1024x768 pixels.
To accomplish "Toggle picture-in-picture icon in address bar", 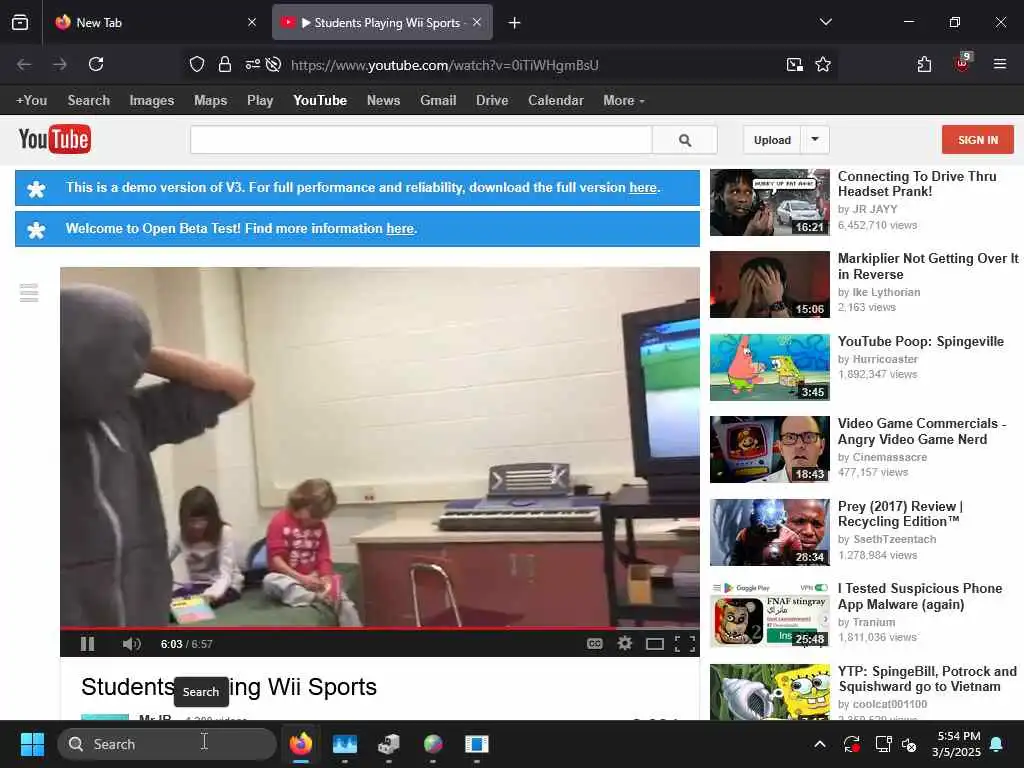I will coord(795,64).
